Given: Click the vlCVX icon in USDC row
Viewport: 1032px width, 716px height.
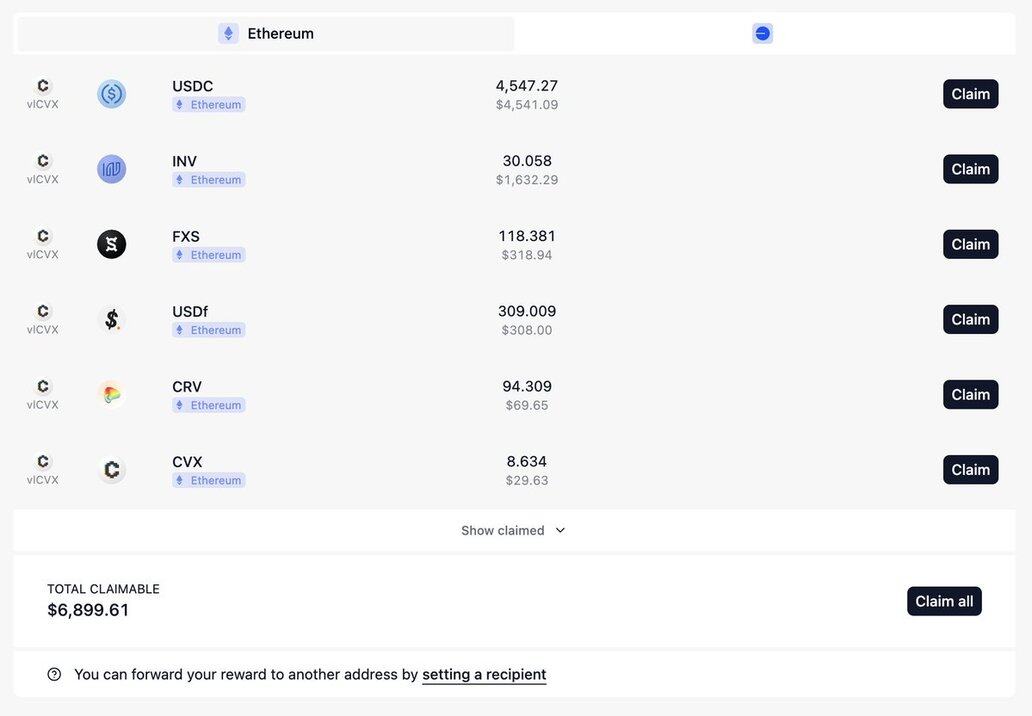Looking at the screenshot, I should (x=43, y=86).
